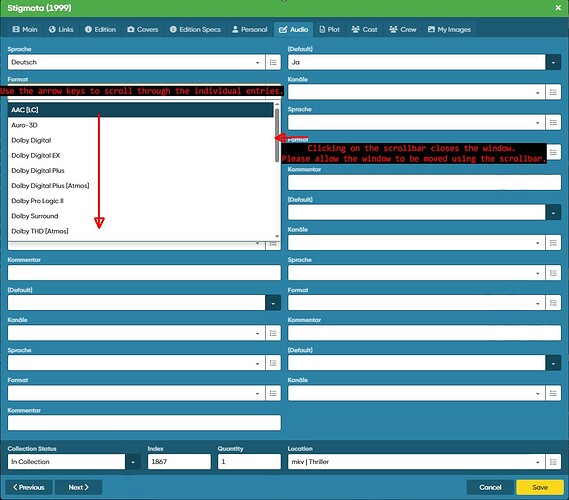Expand the bottom-right Kanäle dropdown
The height and width of the screenshot is (500, 569).
tap(537, 394)
